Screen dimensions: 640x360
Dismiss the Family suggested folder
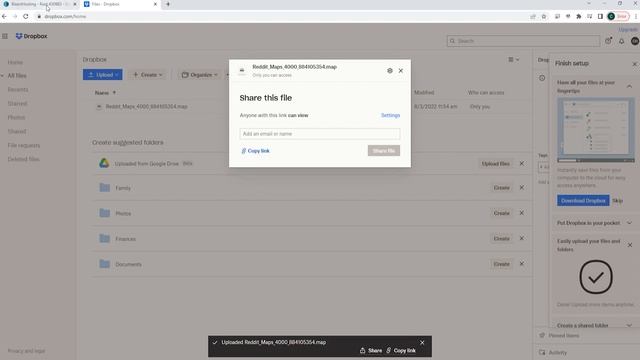point(522,188)
